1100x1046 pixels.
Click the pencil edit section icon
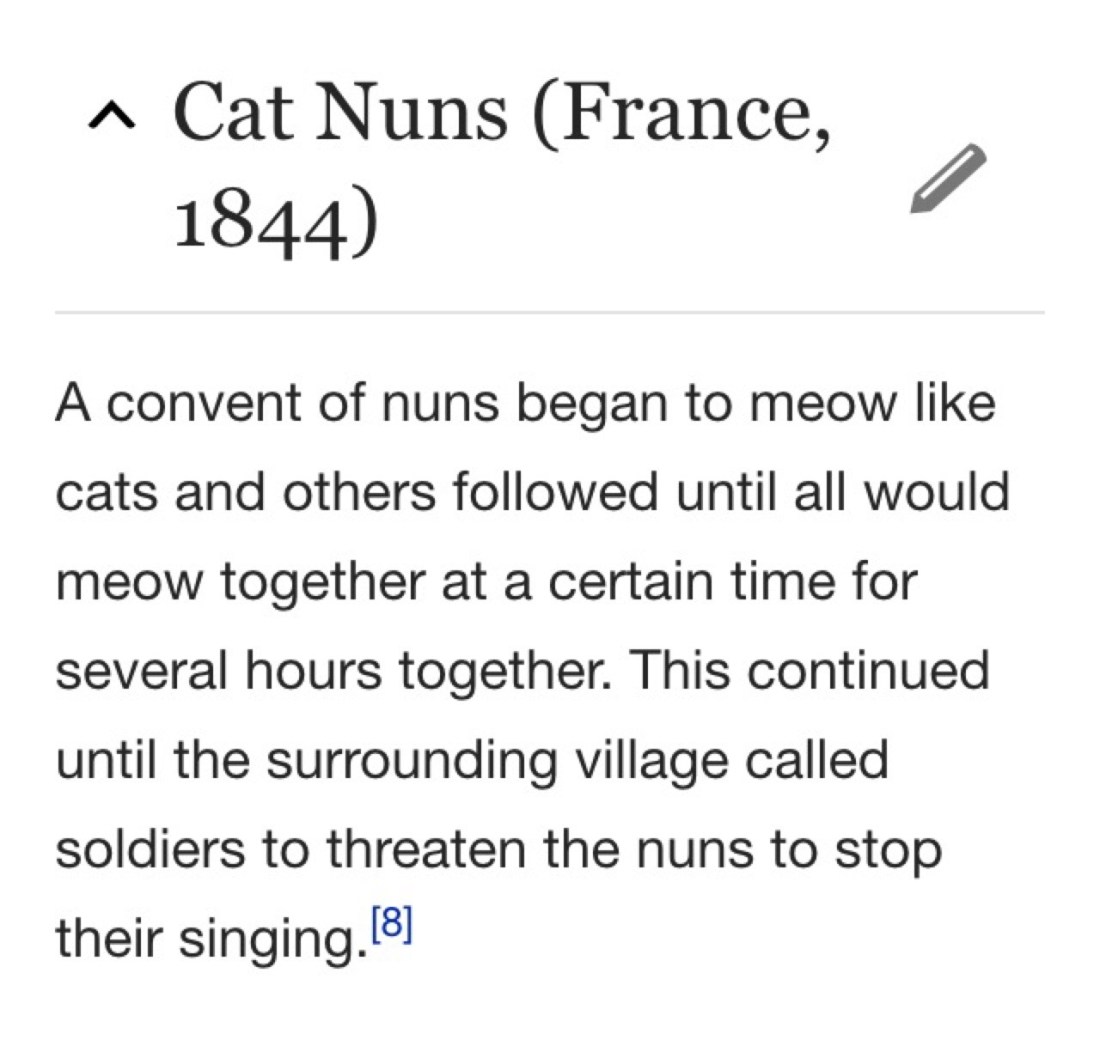pyautogui.click(x=947, y=178)
